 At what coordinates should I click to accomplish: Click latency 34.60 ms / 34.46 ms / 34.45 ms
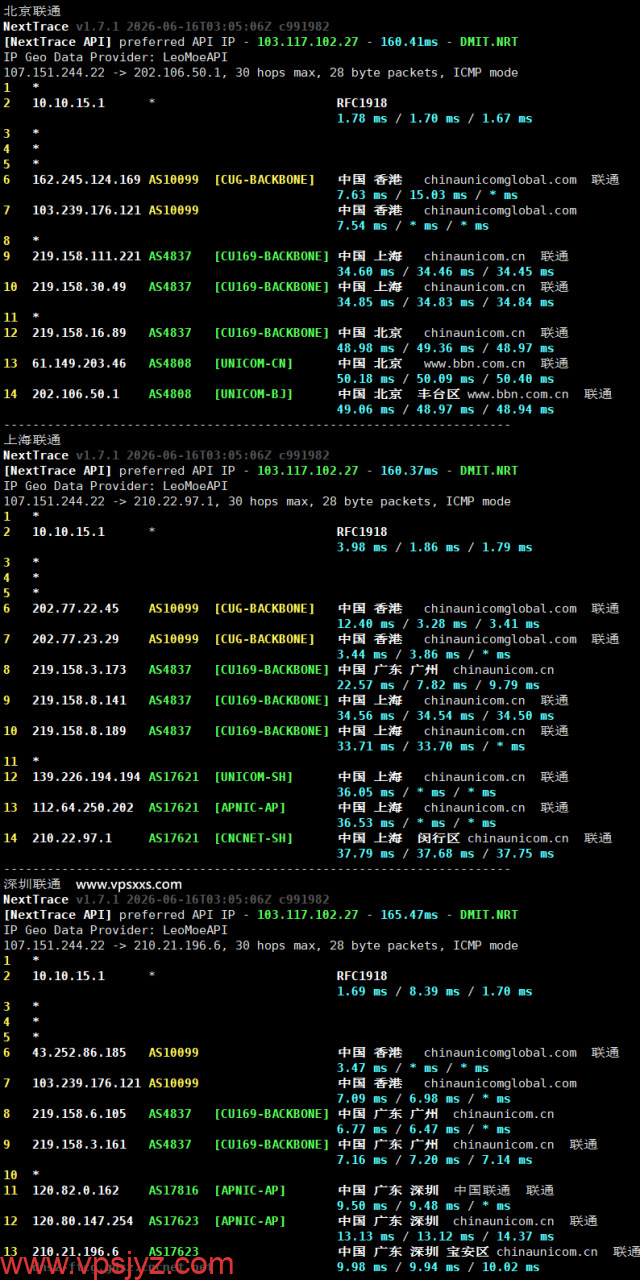tap(446, 271)
